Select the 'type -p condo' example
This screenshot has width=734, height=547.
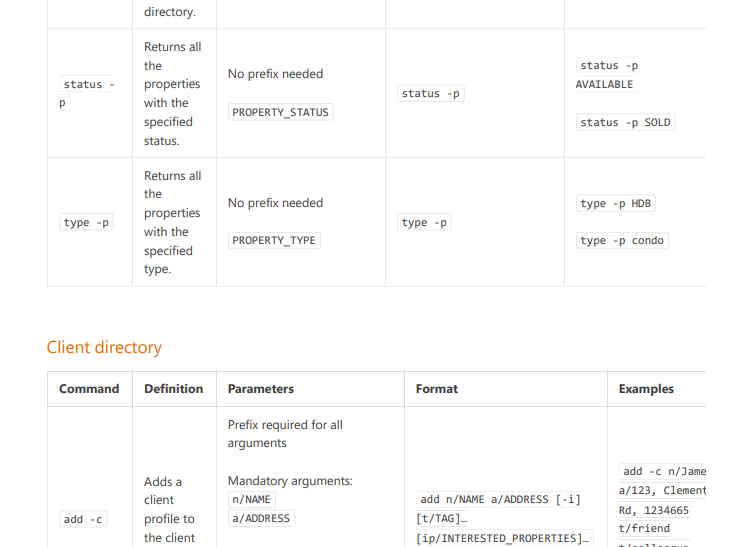pyautogui.click(x=622, y=241)
